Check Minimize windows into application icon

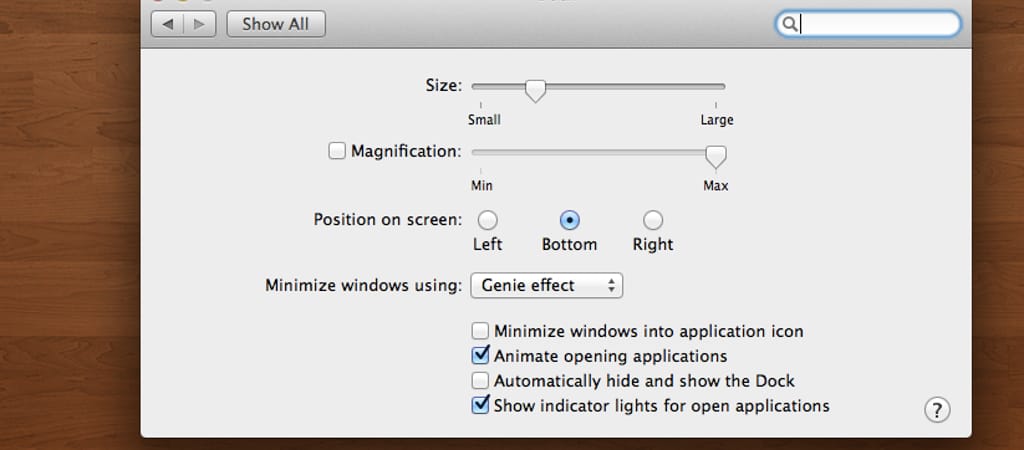(x=480, y=331)
